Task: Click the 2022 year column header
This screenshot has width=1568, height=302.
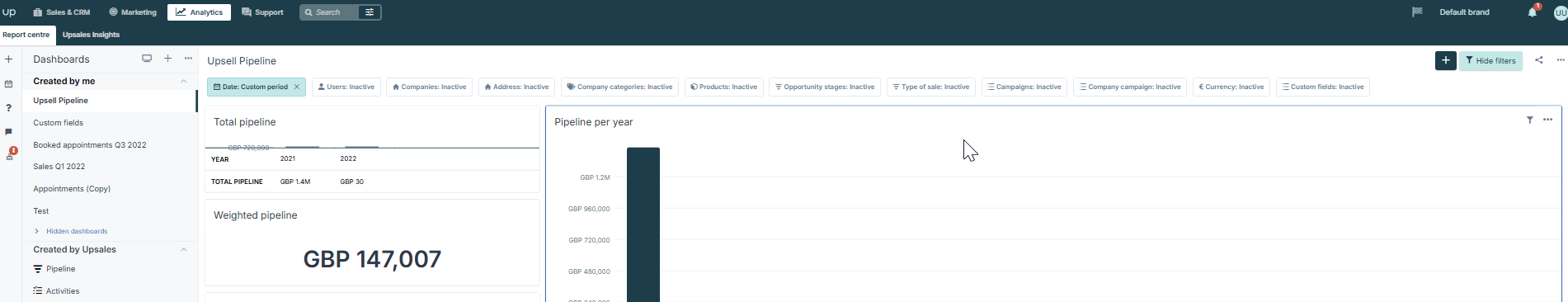Action: point(348,158)
